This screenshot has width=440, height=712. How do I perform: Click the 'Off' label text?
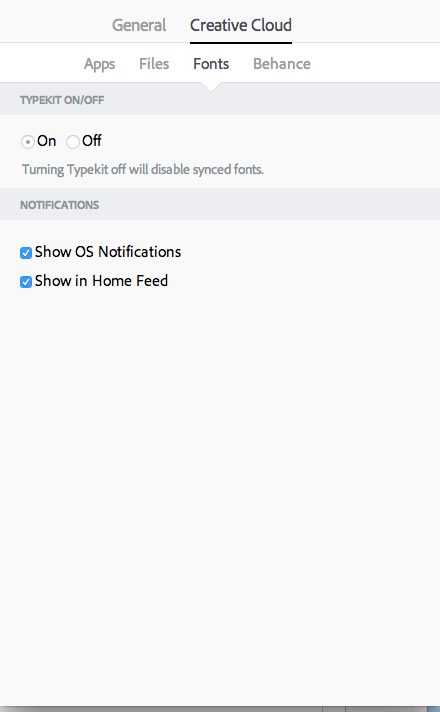(92, 141)
